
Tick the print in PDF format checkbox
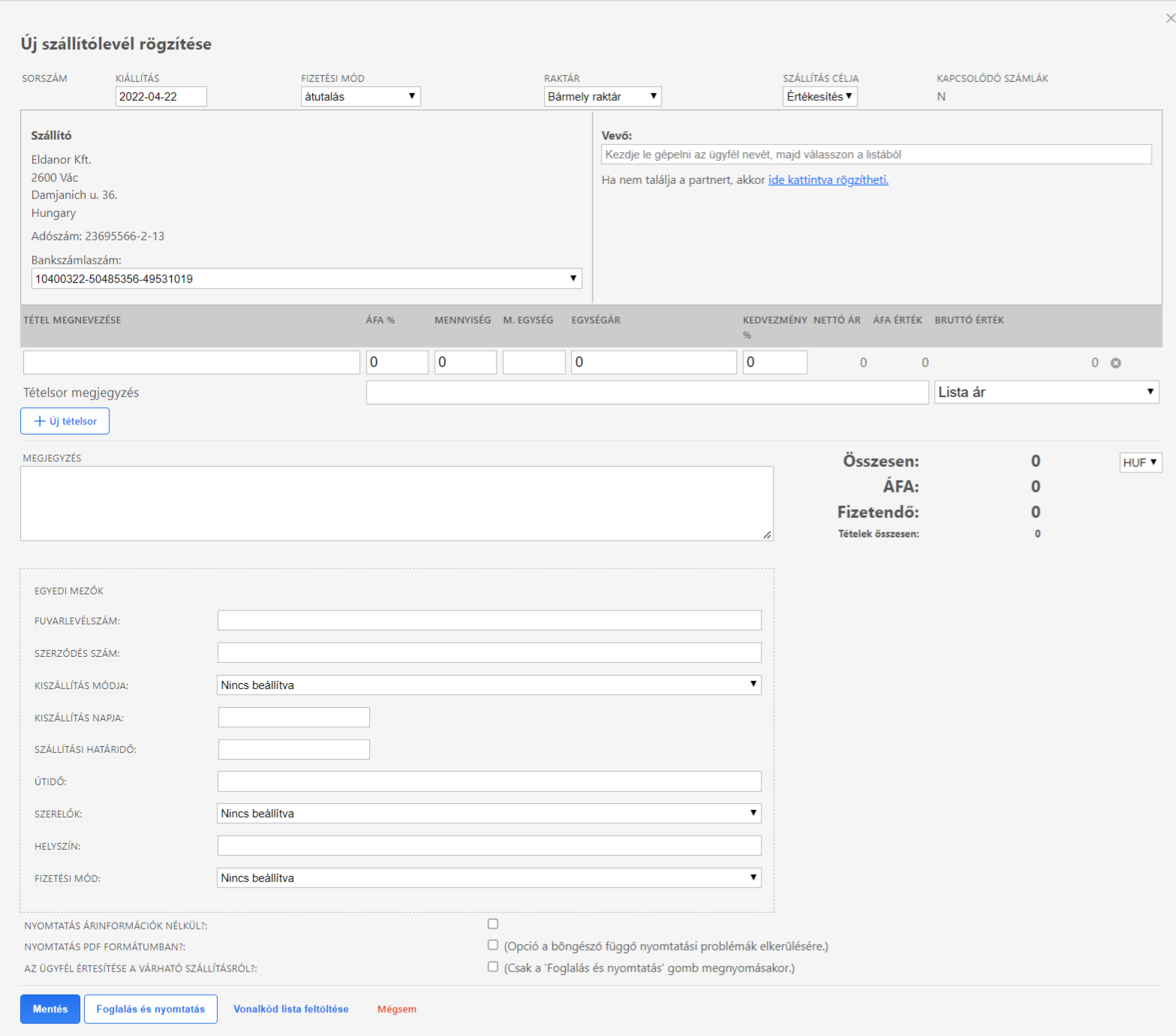493,945
